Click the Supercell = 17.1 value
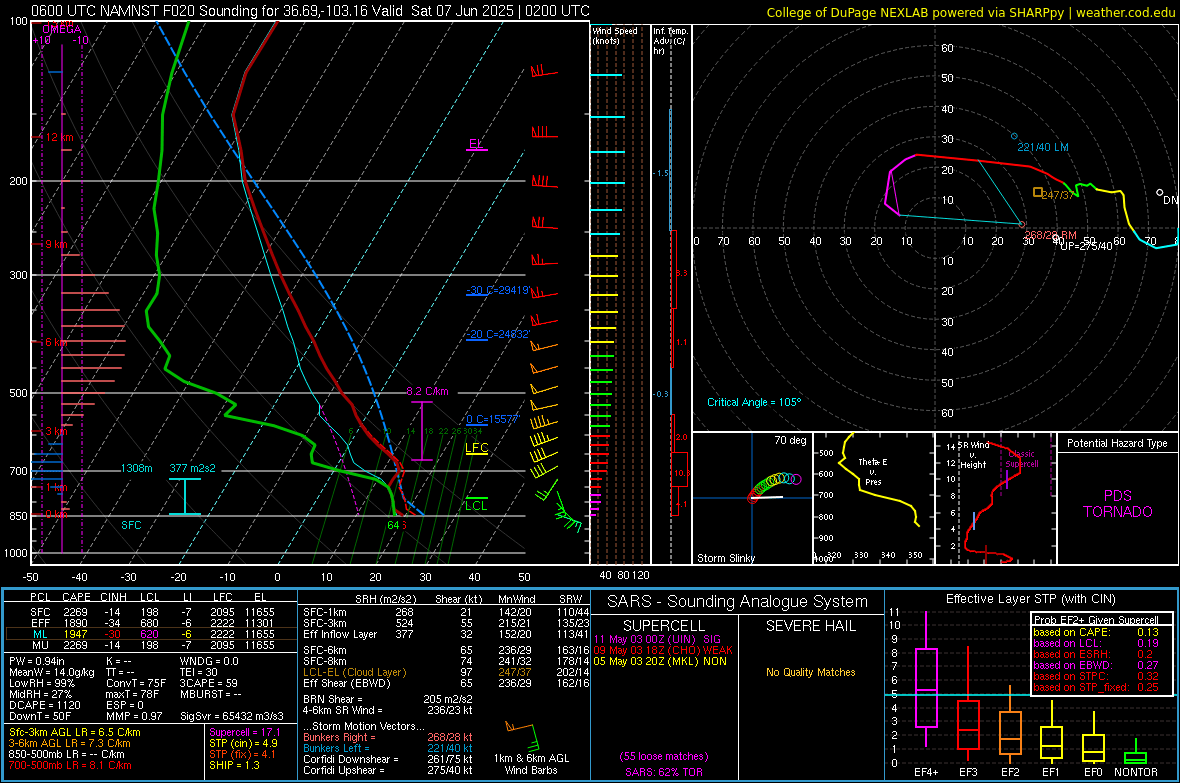 tap(245, 732)
